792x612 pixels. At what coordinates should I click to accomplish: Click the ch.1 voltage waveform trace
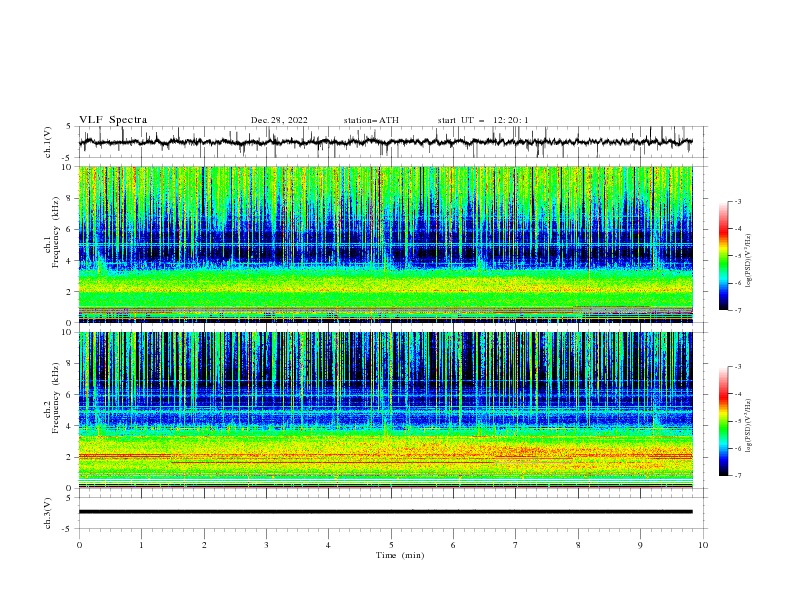click(385, 142)
